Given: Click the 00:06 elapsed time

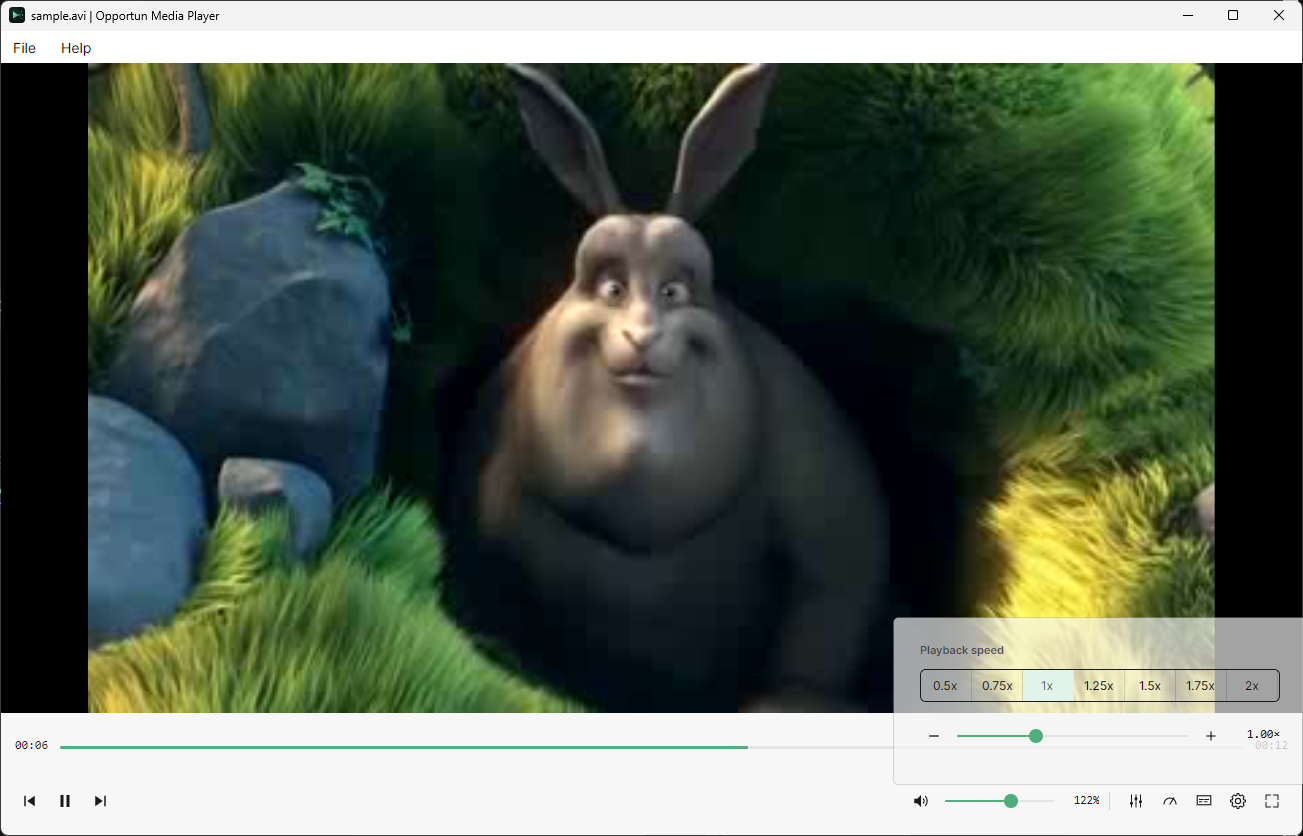Looking at the screenshot, I should pyautogui.click(x=31, y=746).
